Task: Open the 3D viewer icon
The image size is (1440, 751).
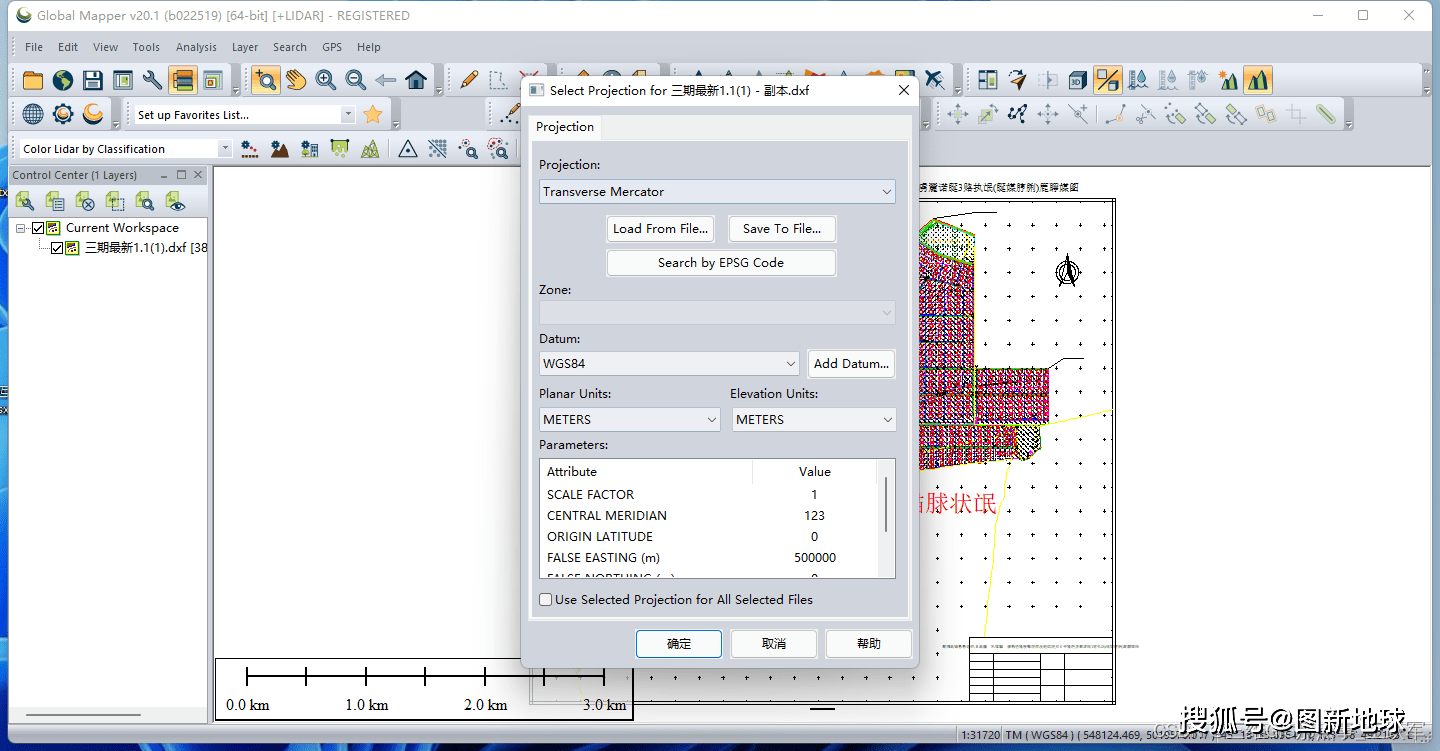Action: (1077, 81)
